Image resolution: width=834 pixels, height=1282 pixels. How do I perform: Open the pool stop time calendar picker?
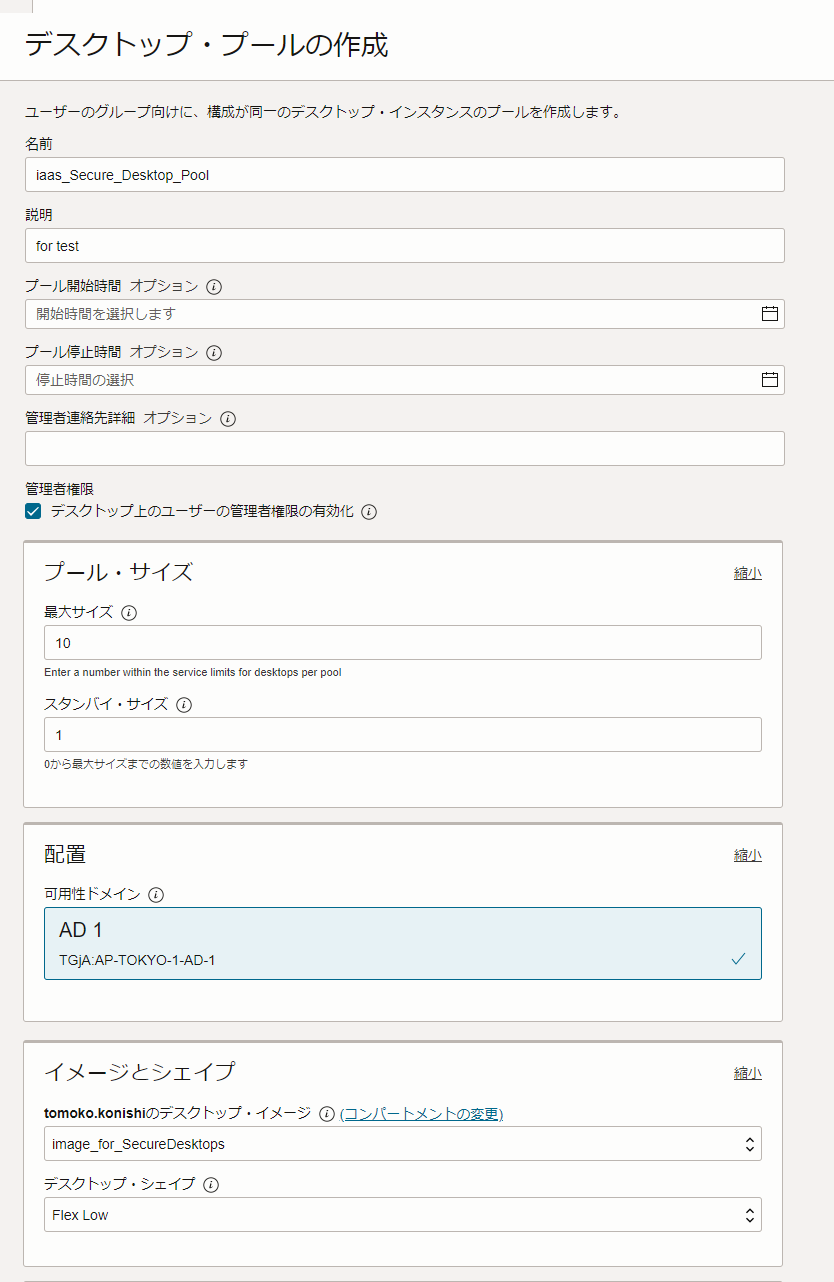[x=769, y=379]
